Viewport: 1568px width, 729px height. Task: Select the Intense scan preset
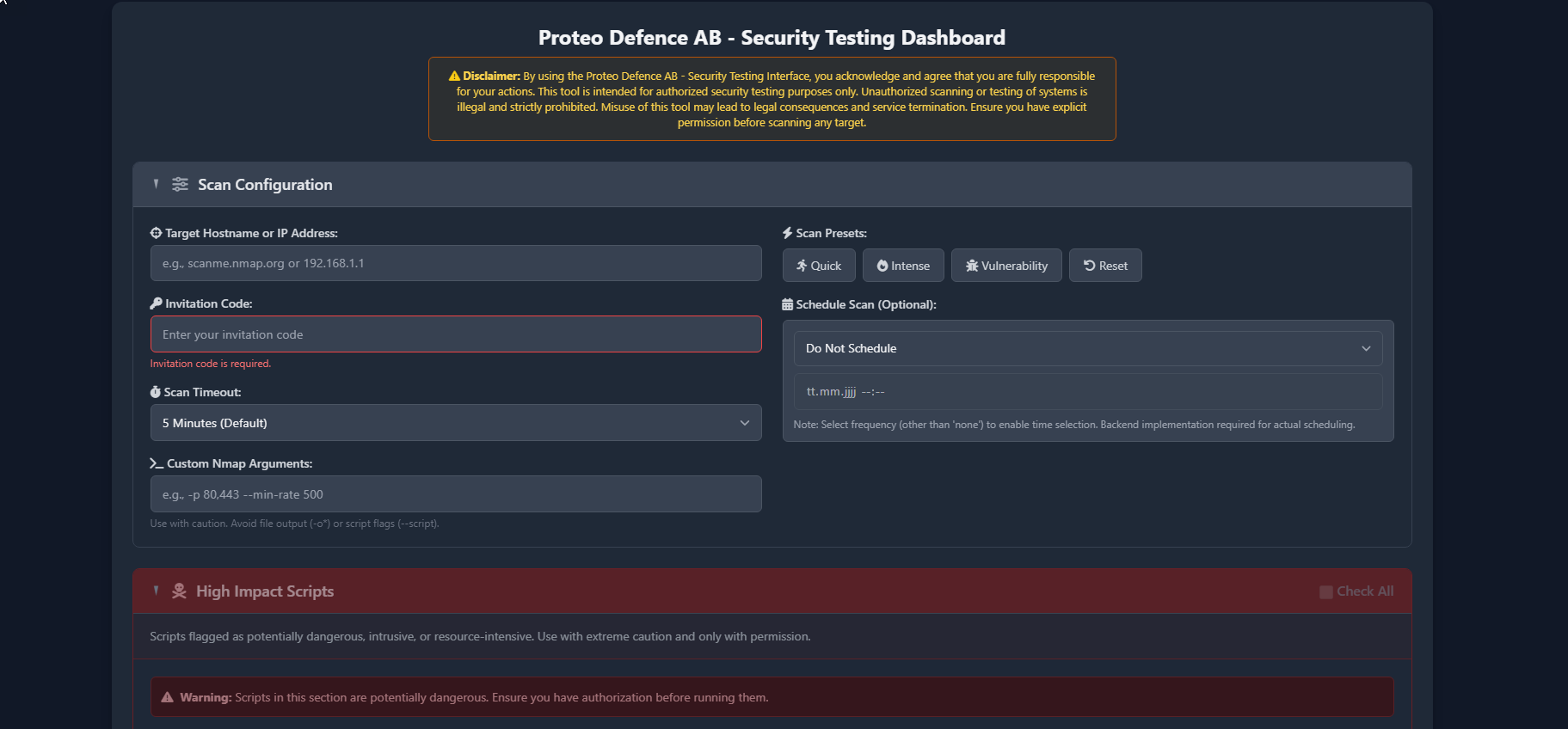pyautogui.click(x=903, y=266)
